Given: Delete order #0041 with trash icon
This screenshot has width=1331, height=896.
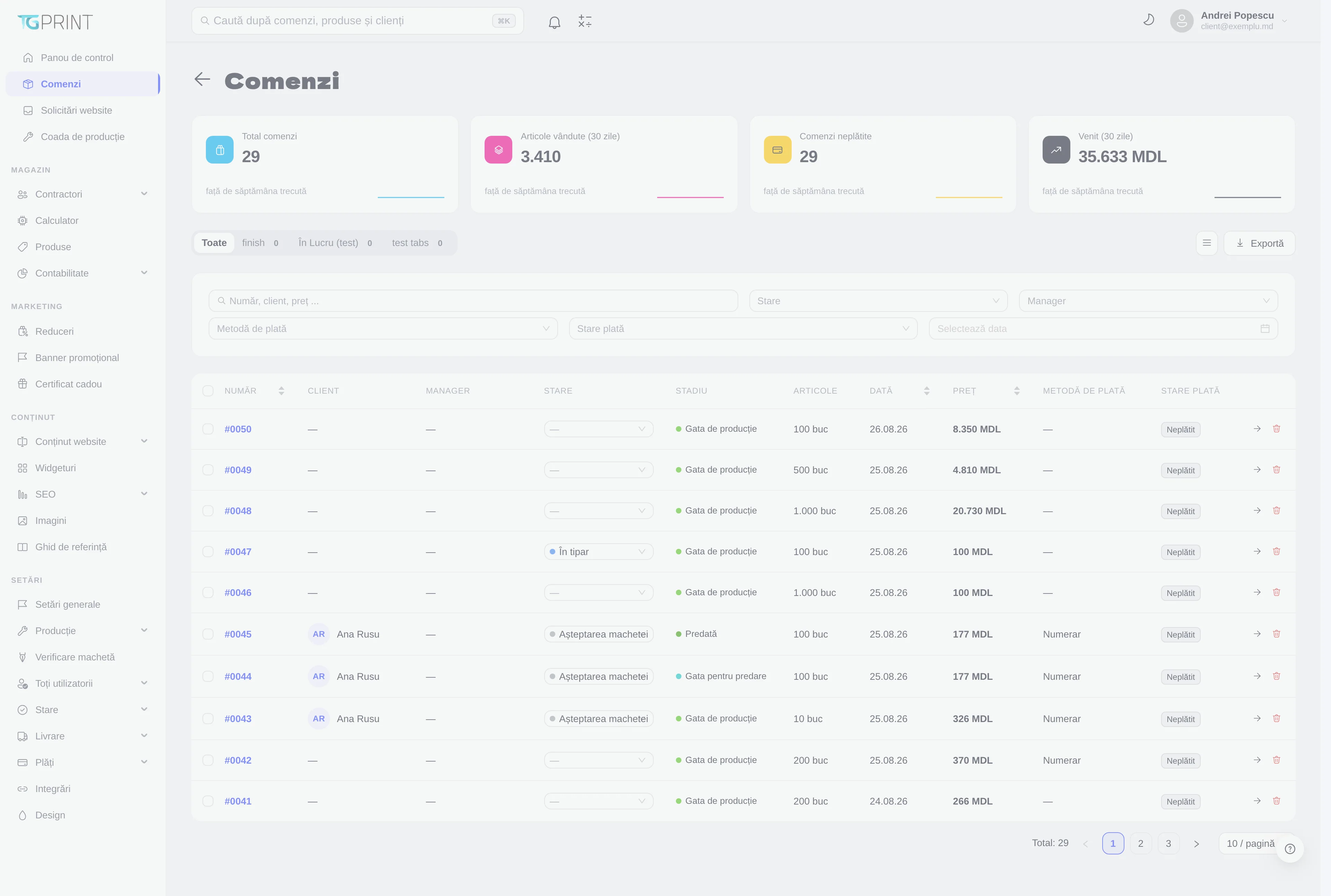Looking at the screenshot, I should 1276,801.
